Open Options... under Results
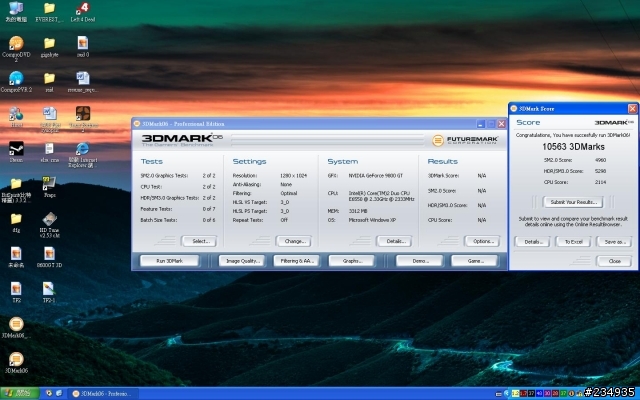 [x=482, y=241]
